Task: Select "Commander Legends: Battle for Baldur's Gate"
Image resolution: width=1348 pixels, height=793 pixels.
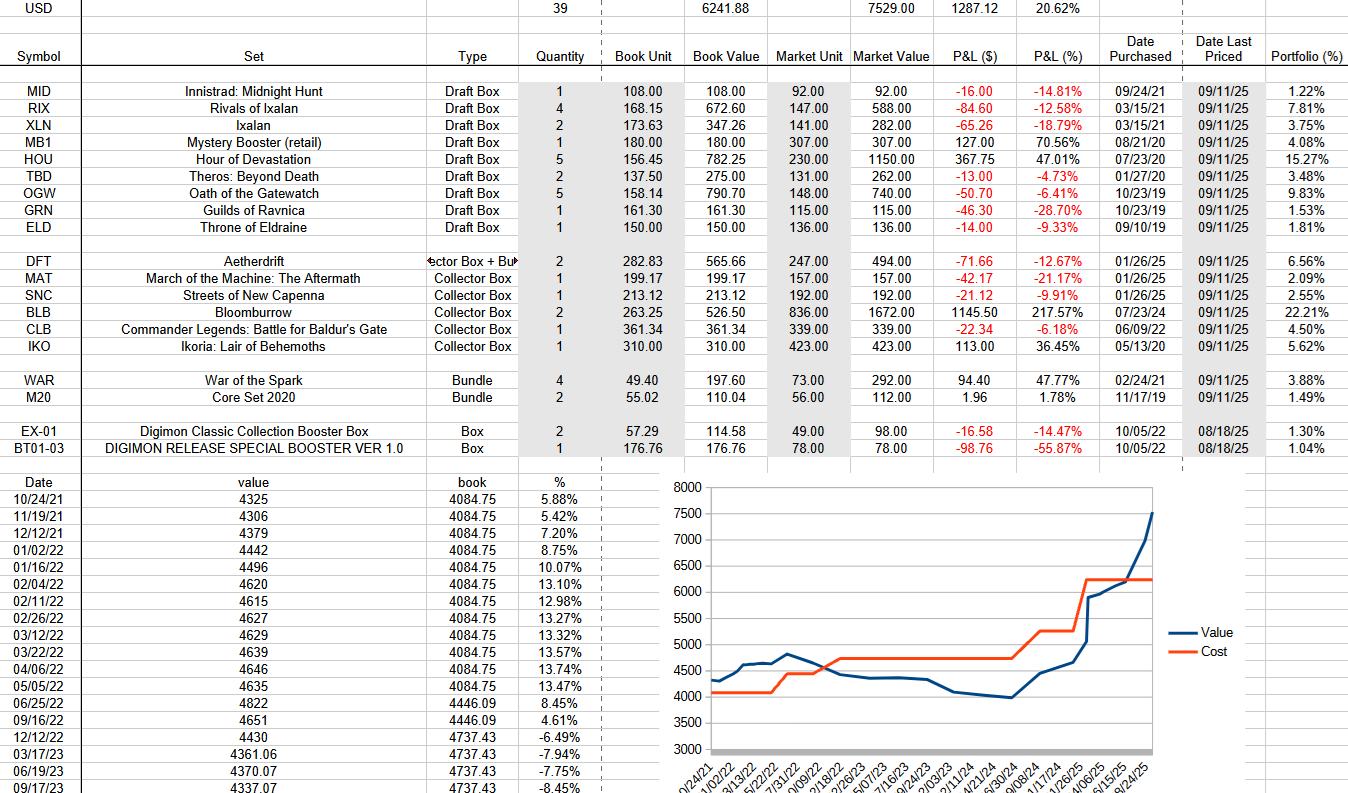Action: pyautogui.click(x=254, y=329)
